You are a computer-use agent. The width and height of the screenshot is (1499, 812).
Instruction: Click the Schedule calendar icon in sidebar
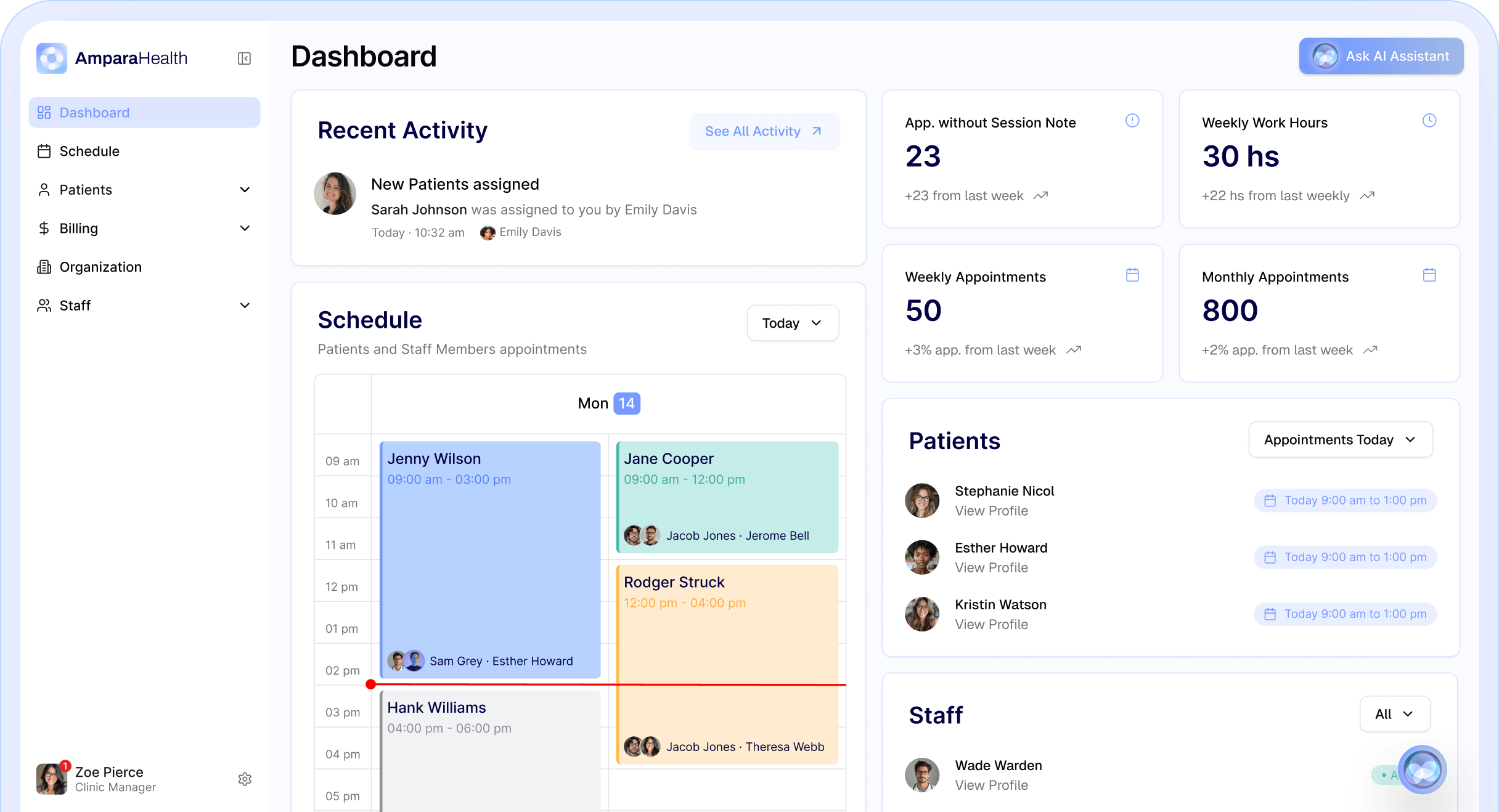point(44,152)
